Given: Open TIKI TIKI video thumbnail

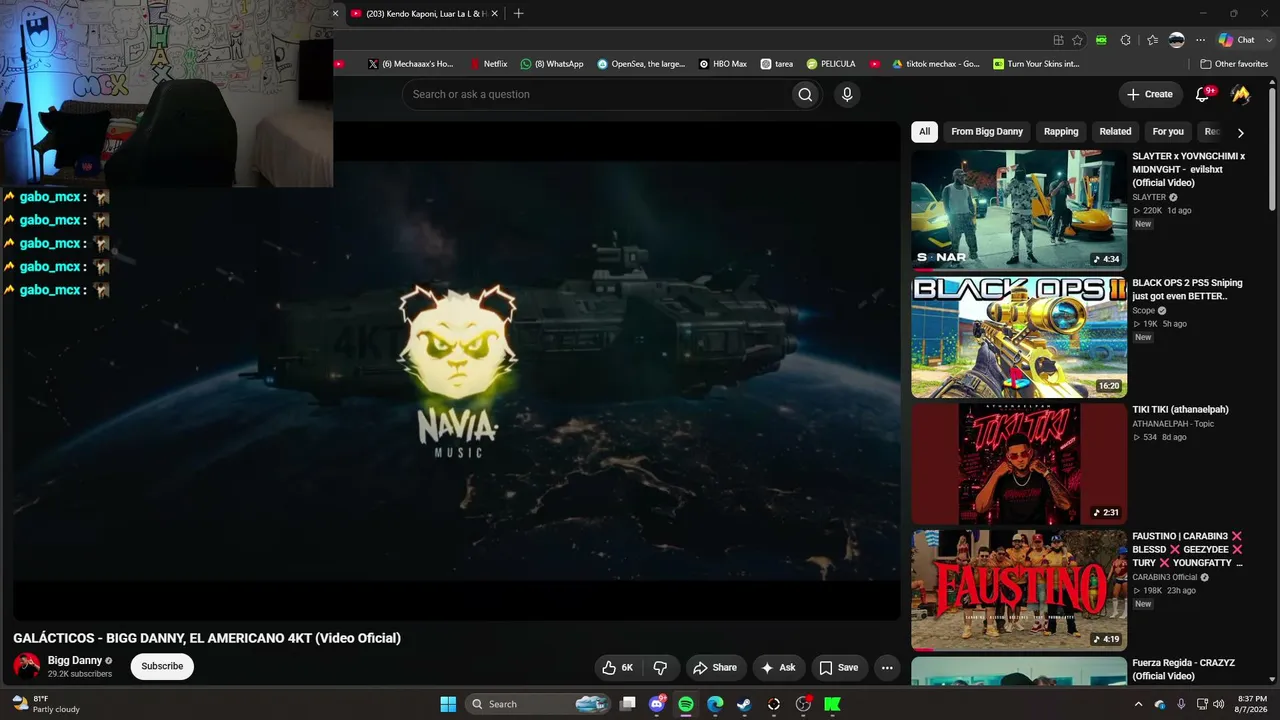Looking at the screenshot, I should 1019,464.
